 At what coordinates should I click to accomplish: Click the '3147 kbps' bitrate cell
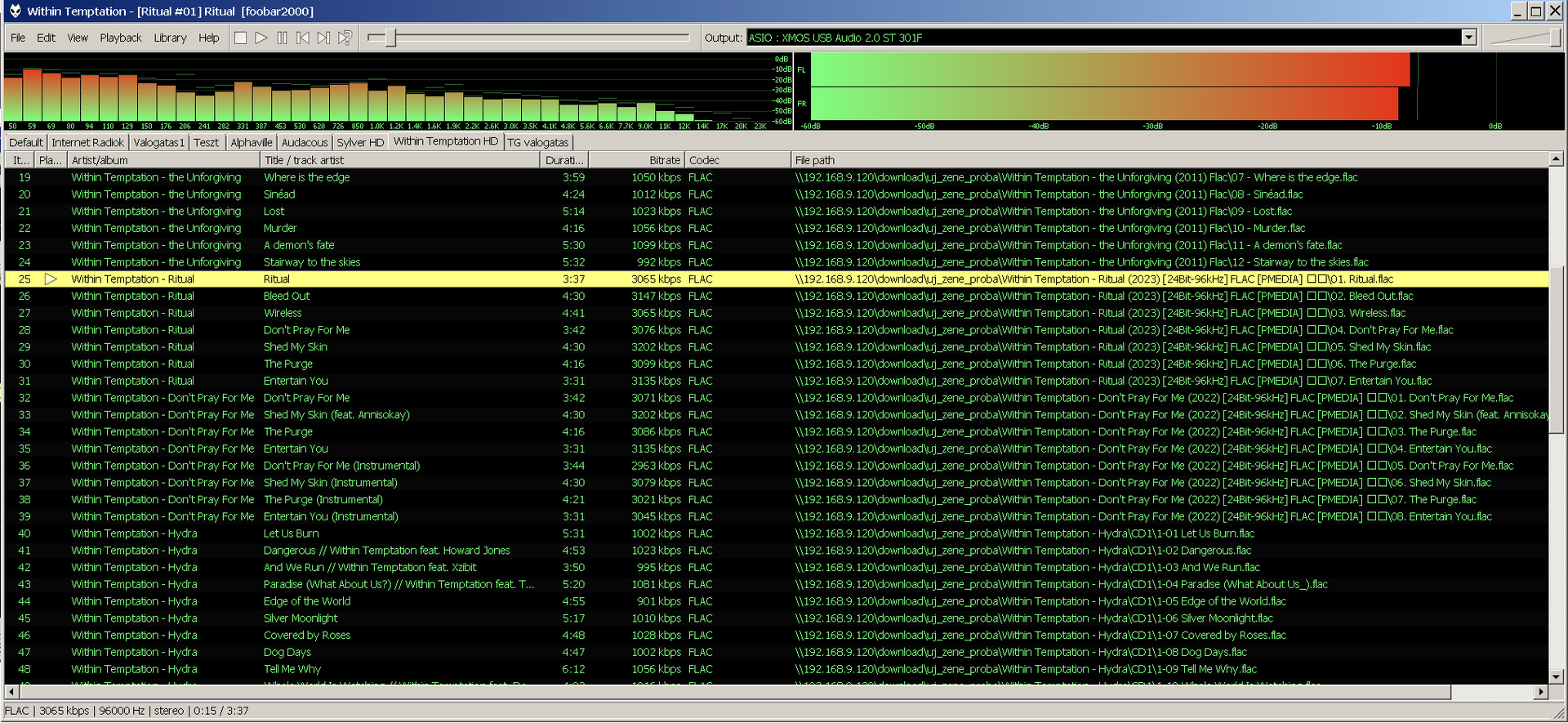(x=656, y=297)
